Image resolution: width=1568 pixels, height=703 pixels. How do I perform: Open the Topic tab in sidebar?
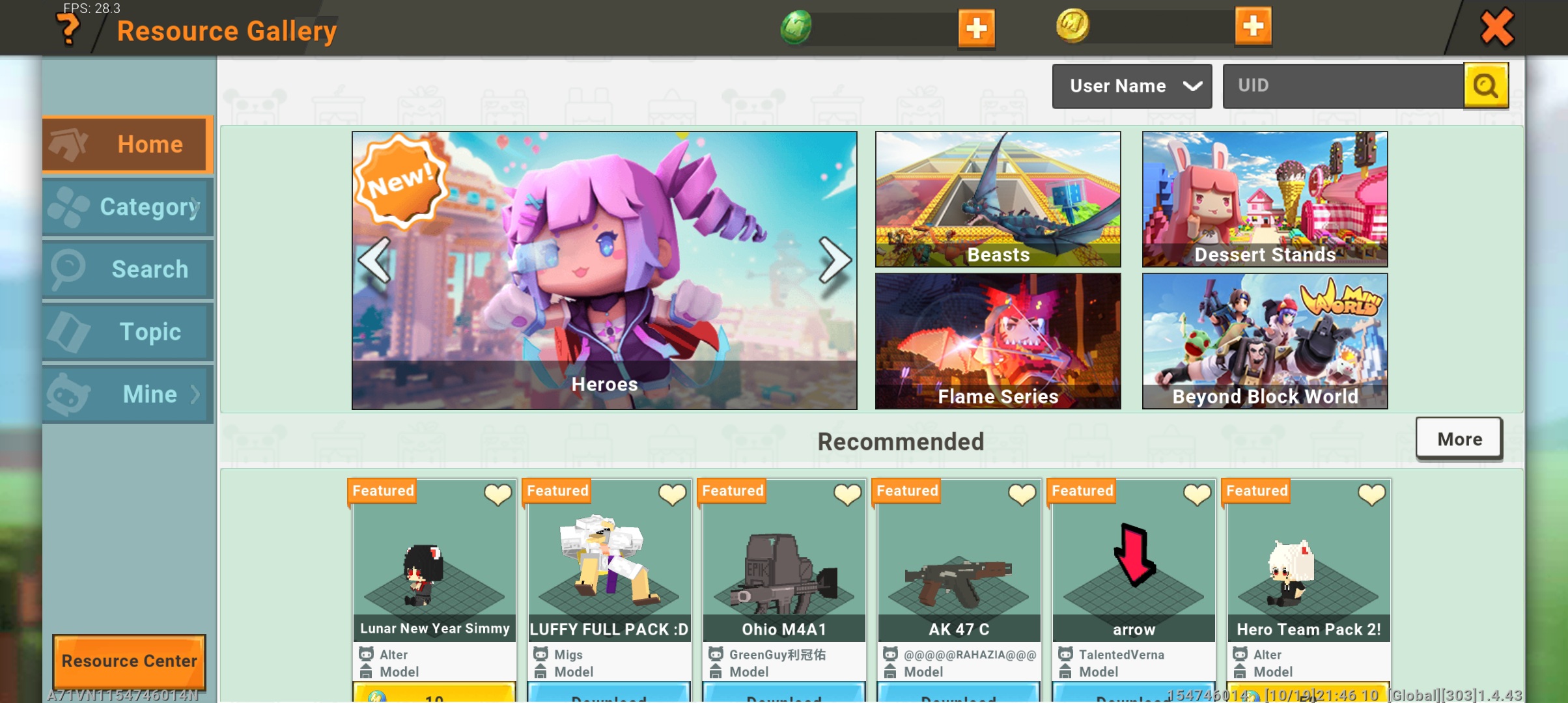(x=128, y=332)
